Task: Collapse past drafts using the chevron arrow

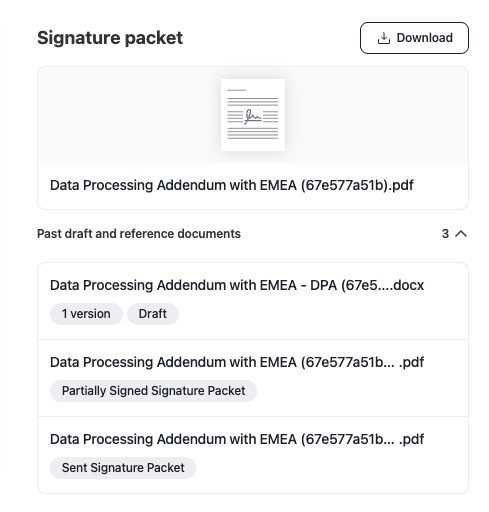Action: 461,234
